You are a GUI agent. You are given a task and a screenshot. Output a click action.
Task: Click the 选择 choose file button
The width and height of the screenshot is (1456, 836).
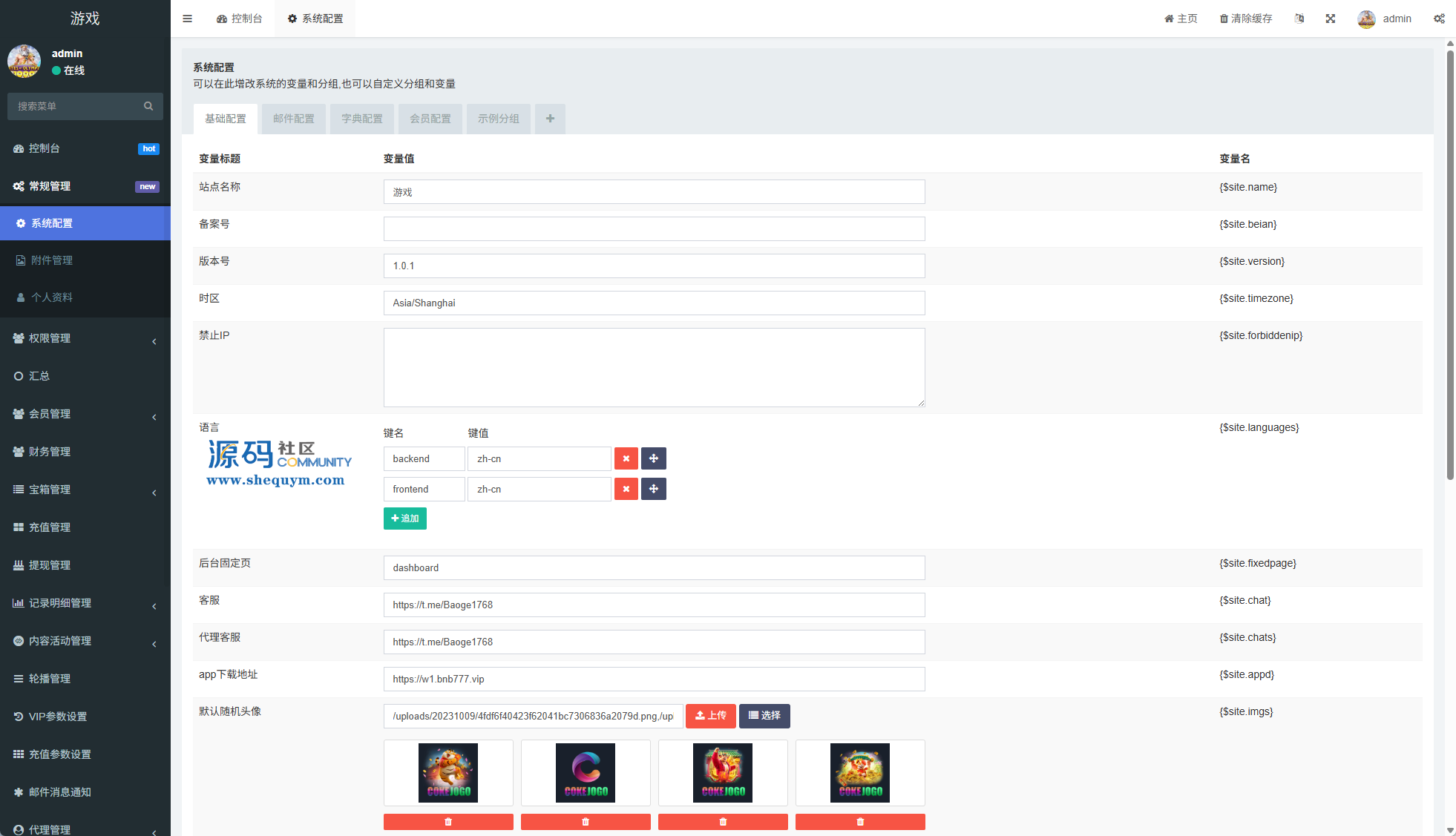(764, 716)
